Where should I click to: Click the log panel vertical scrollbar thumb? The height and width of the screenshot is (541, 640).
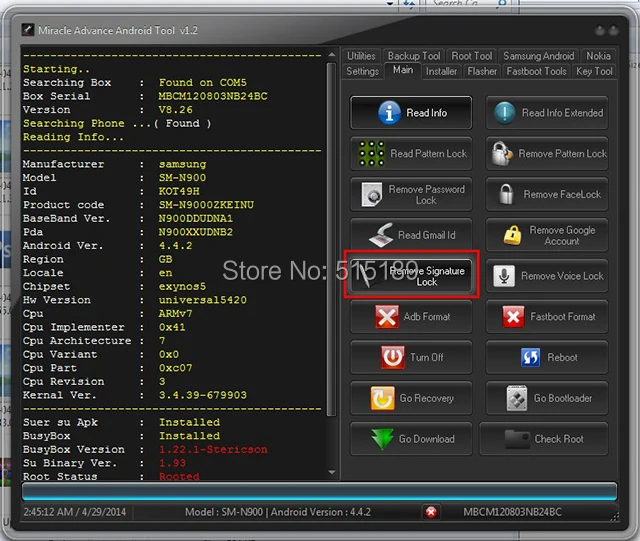pyautogui.click(x=331, y=239)
